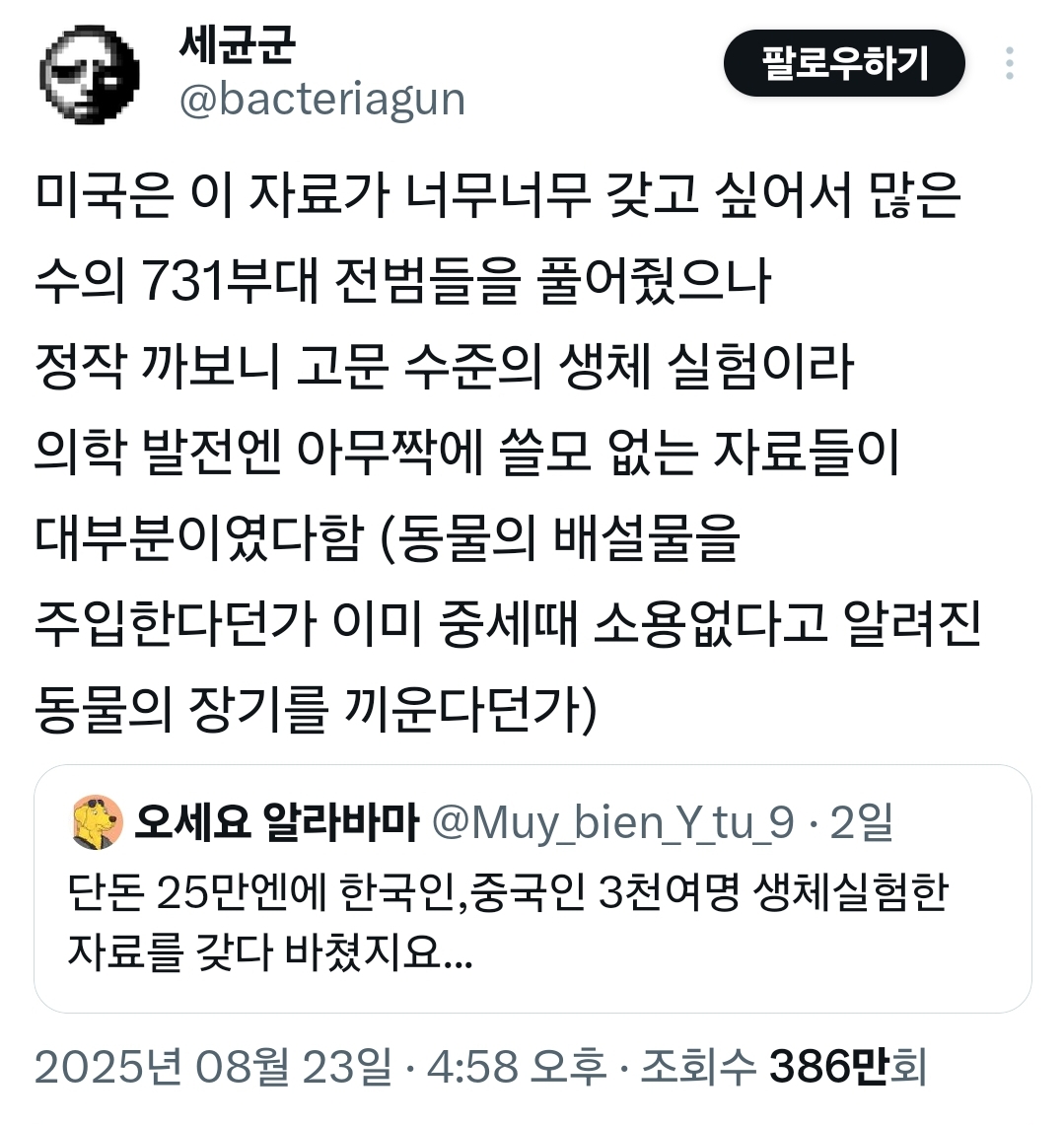Open the quoted tweet body text
The height and width of the screenshot is (1125, 1064).
coord(508,922)
